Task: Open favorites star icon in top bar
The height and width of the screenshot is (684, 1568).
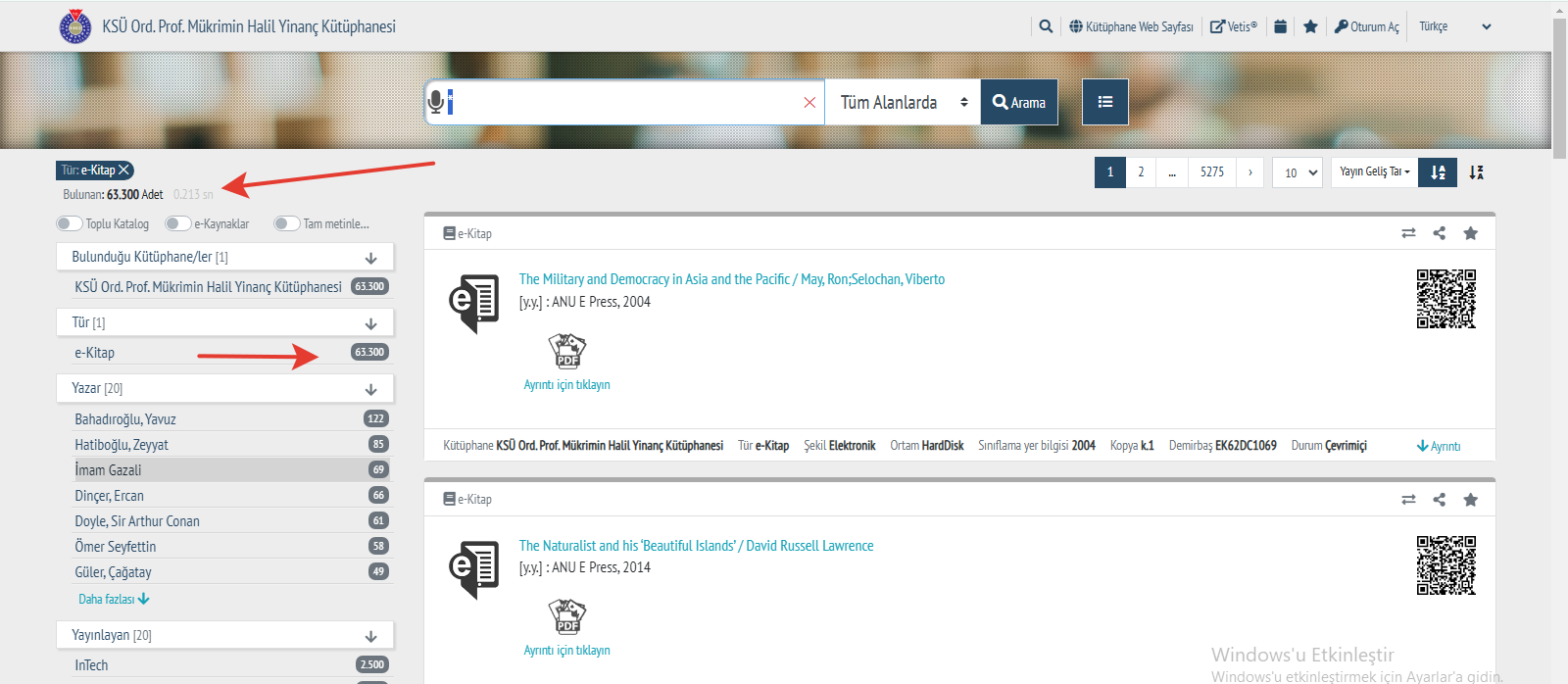Action: point(1310,26)
